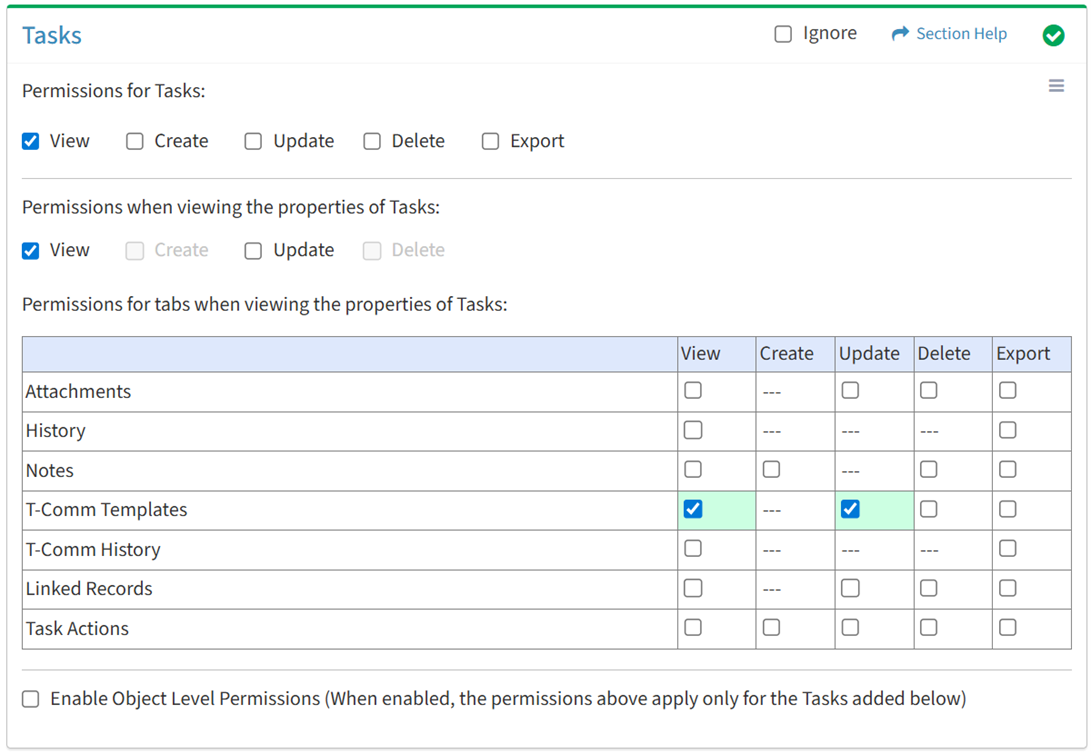The width and height of the screenshot is (1091, 754).
Task: Open the hamburger menu icon for Tasks
Action: (1056, 86)
